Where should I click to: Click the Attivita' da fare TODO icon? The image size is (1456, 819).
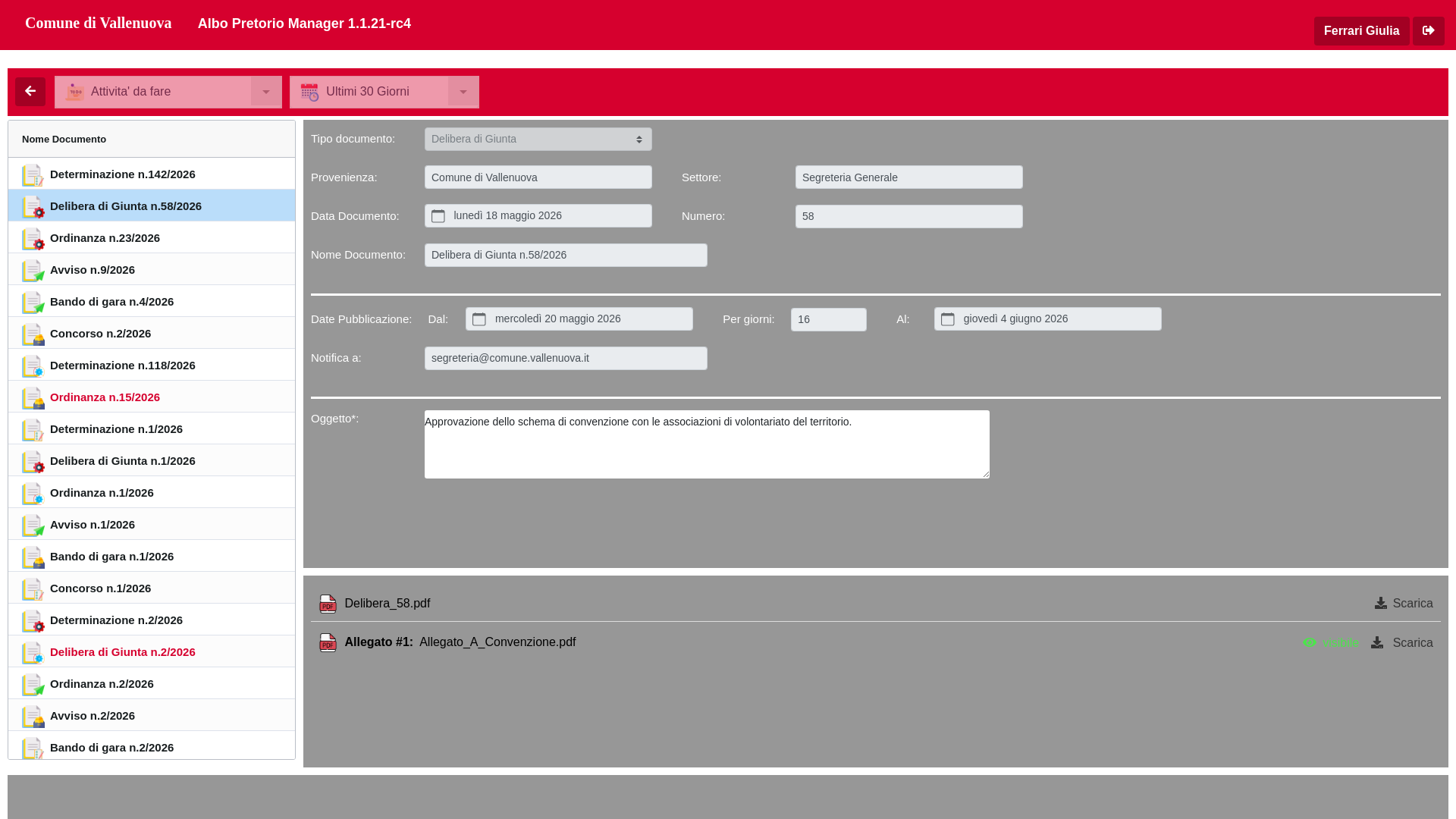[75, 92]
